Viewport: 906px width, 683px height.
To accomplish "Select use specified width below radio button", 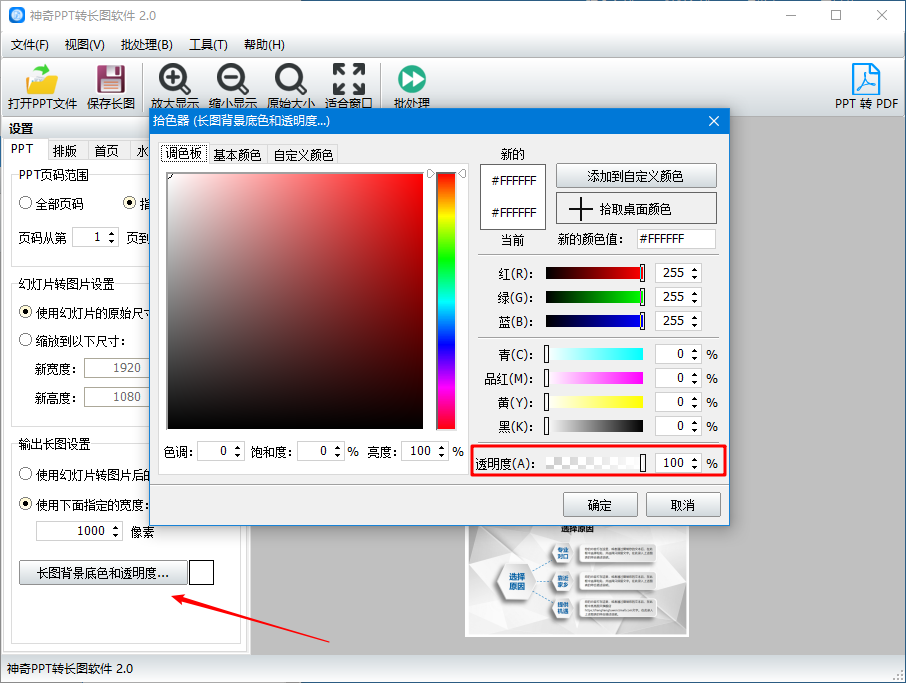I will (x=25, y=504).
